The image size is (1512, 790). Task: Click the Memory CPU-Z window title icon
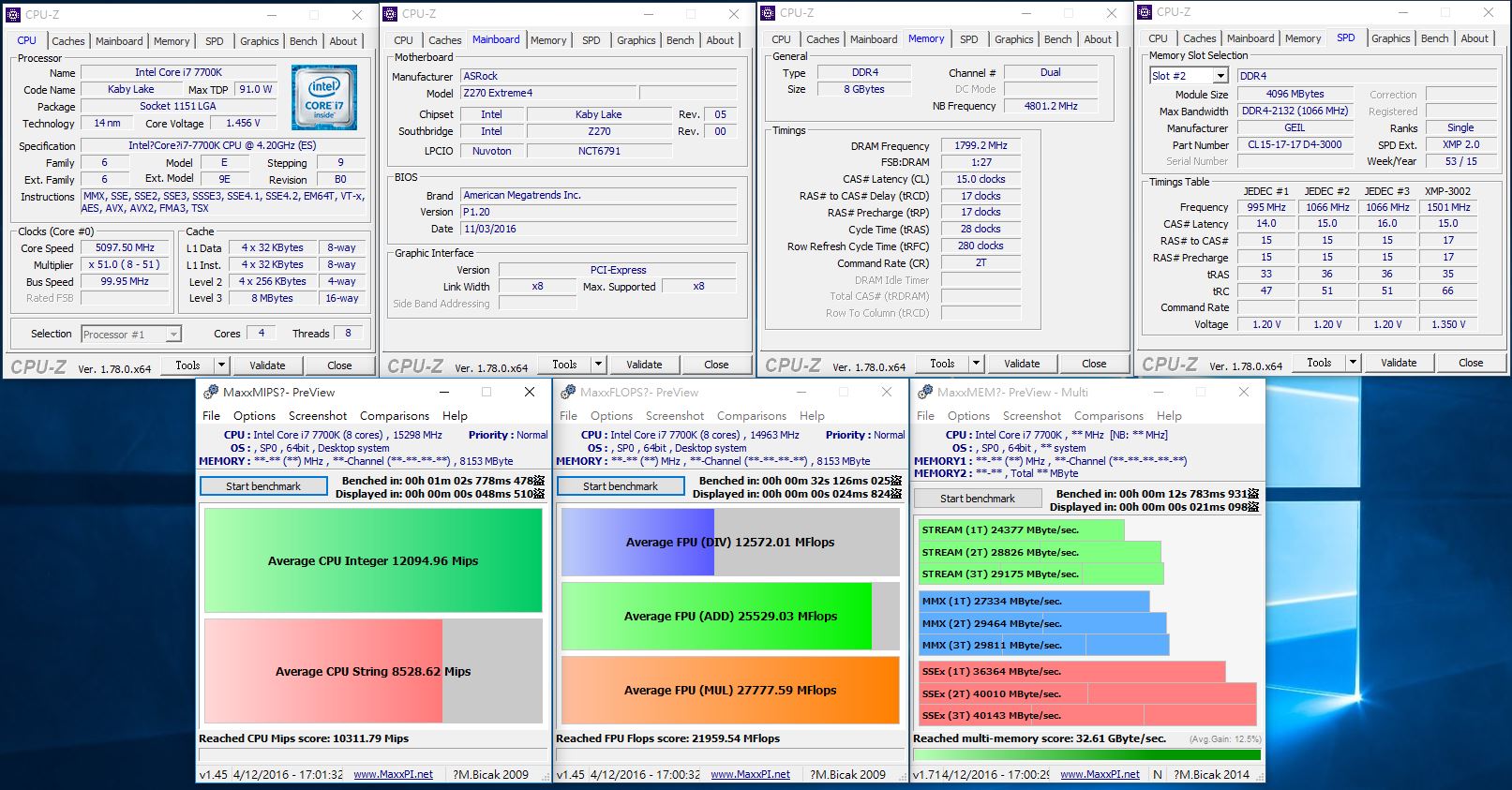pyautogui.click(x=768, y=13)
